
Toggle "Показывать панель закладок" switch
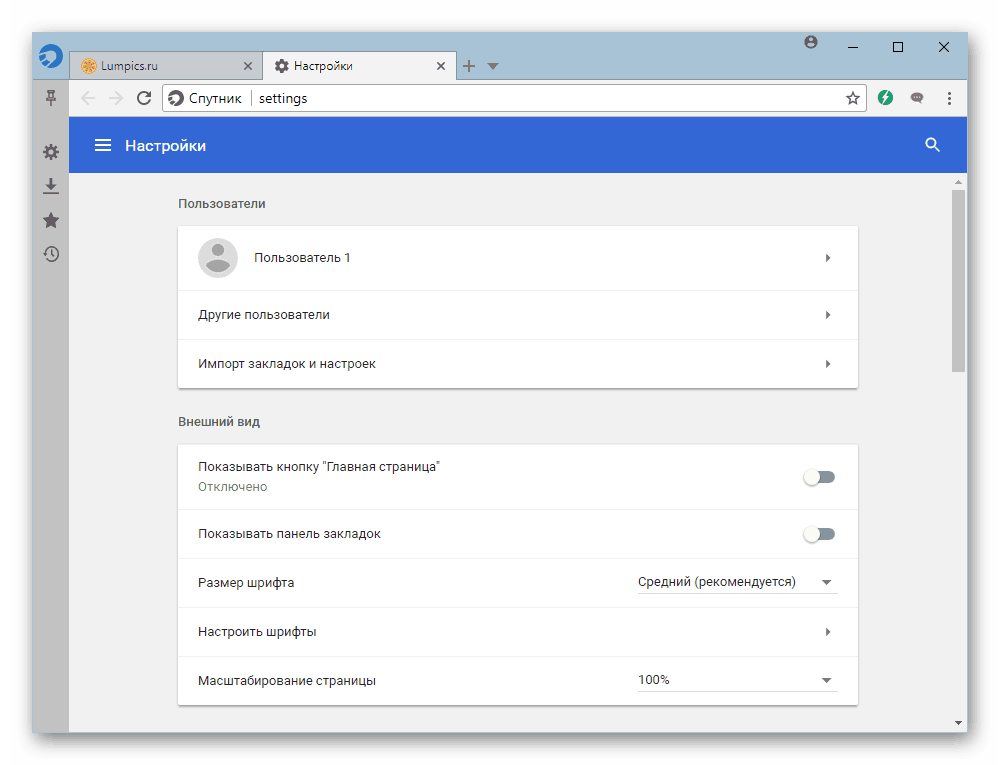[x=819, y=534]
